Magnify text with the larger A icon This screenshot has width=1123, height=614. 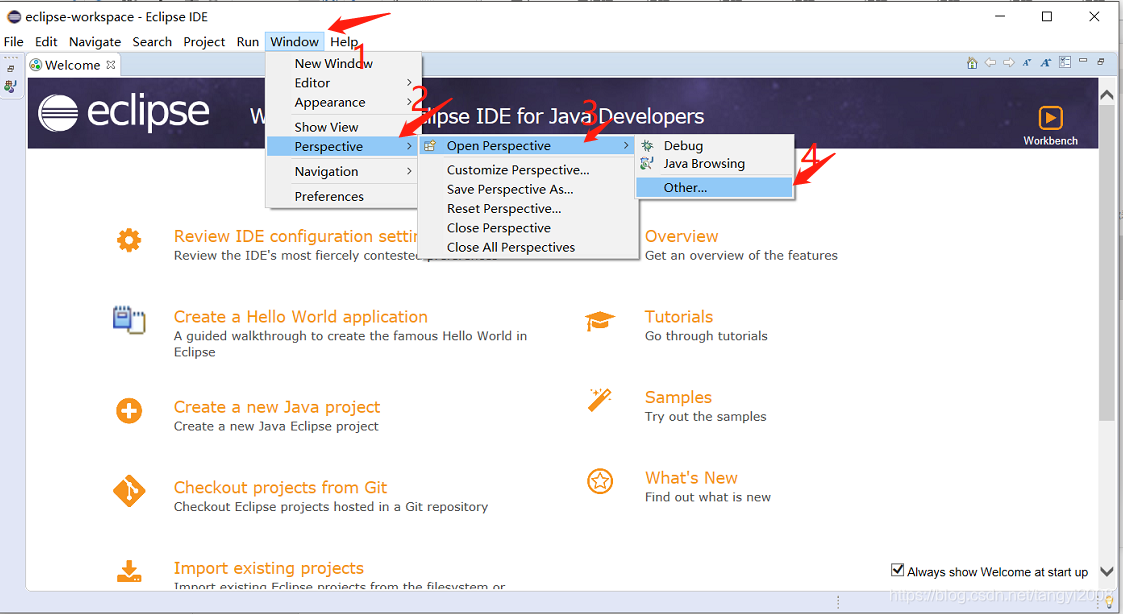coord(1046,63)
